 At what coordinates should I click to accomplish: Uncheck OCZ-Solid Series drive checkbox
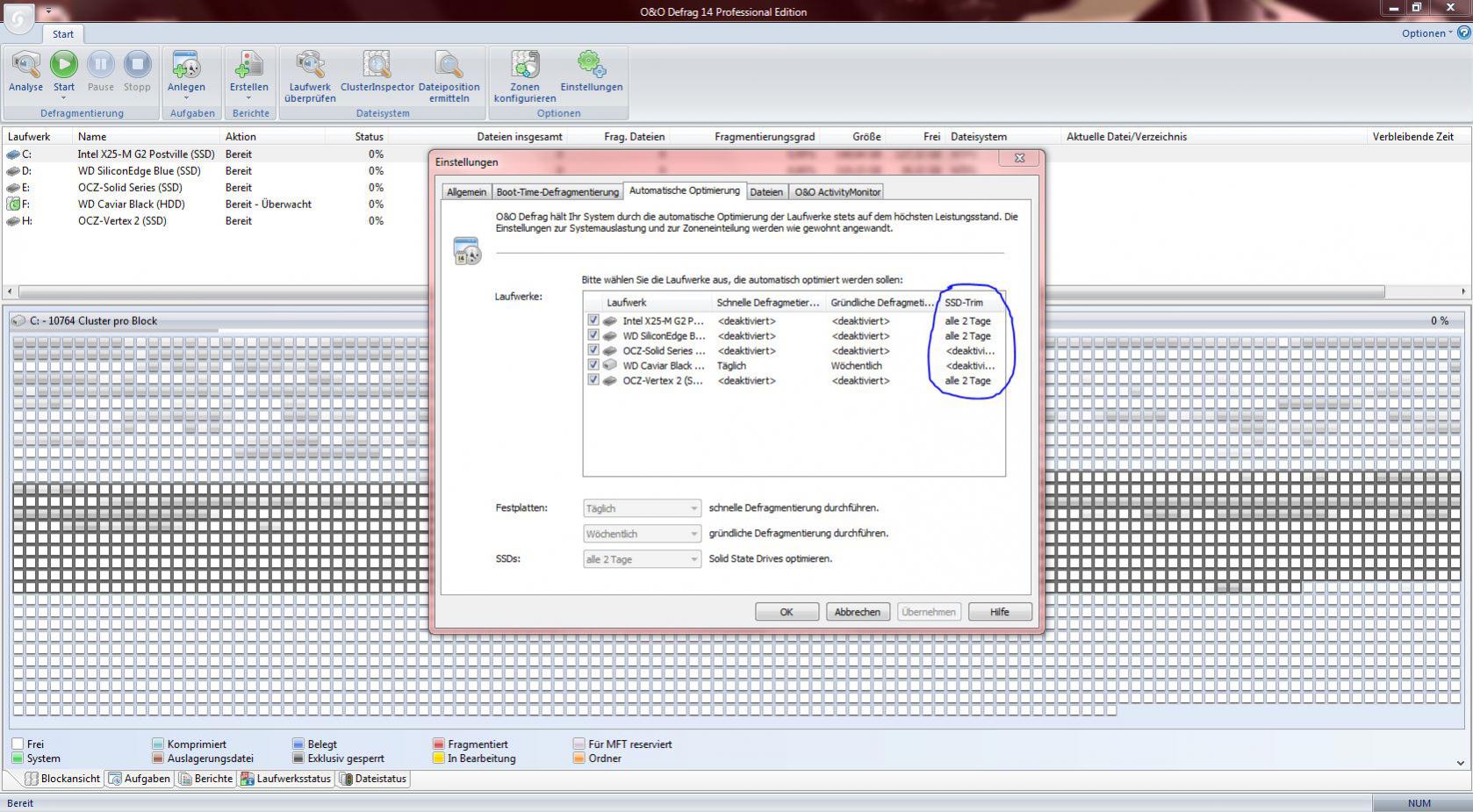pyautogui.click(x=593, y=350)
